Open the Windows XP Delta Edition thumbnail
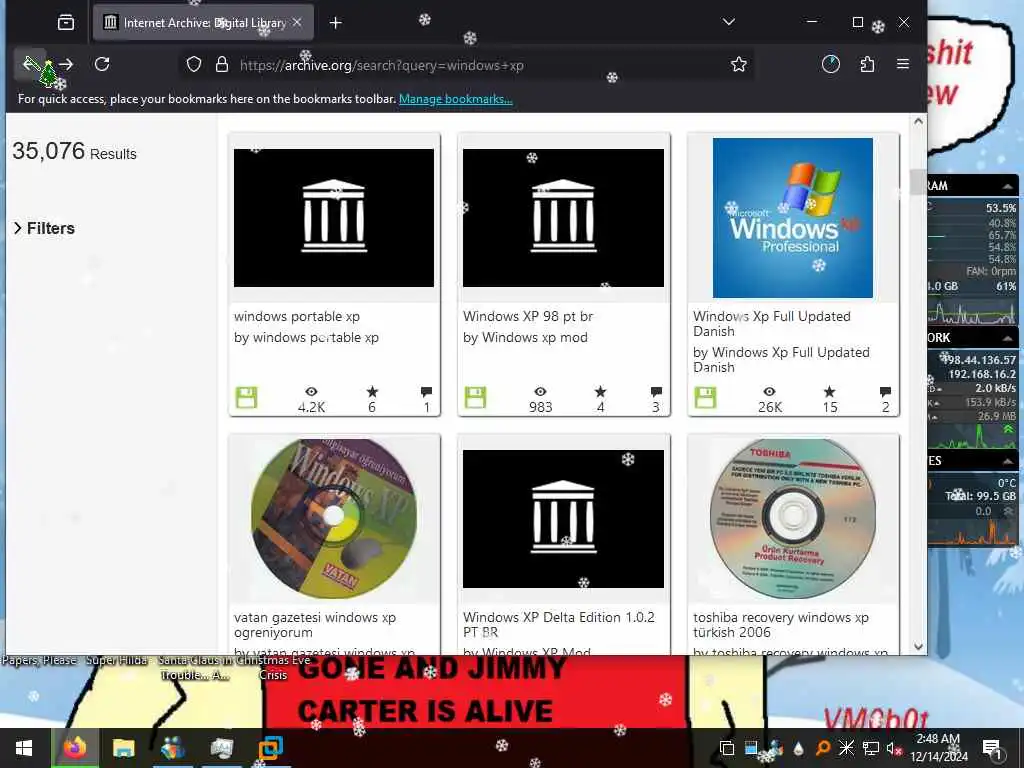 [563, 519]
